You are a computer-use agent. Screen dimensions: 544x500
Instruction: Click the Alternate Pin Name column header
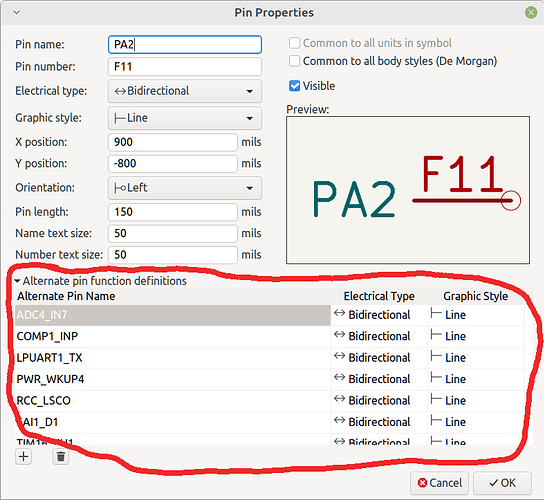coord(66,296)
